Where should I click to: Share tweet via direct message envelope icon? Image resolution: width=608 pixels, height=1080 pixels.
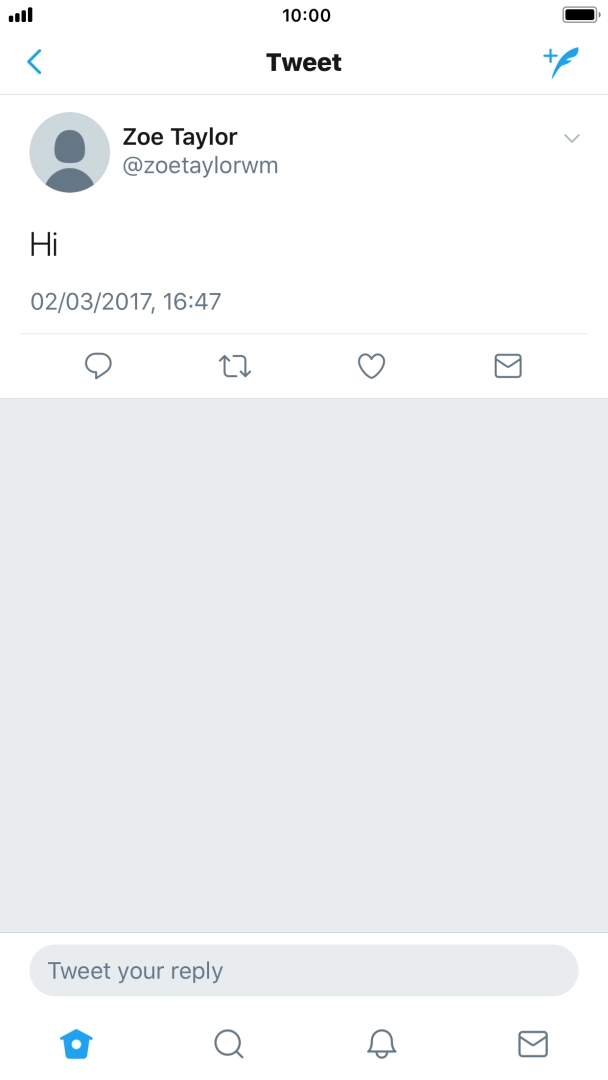point(508,366)
